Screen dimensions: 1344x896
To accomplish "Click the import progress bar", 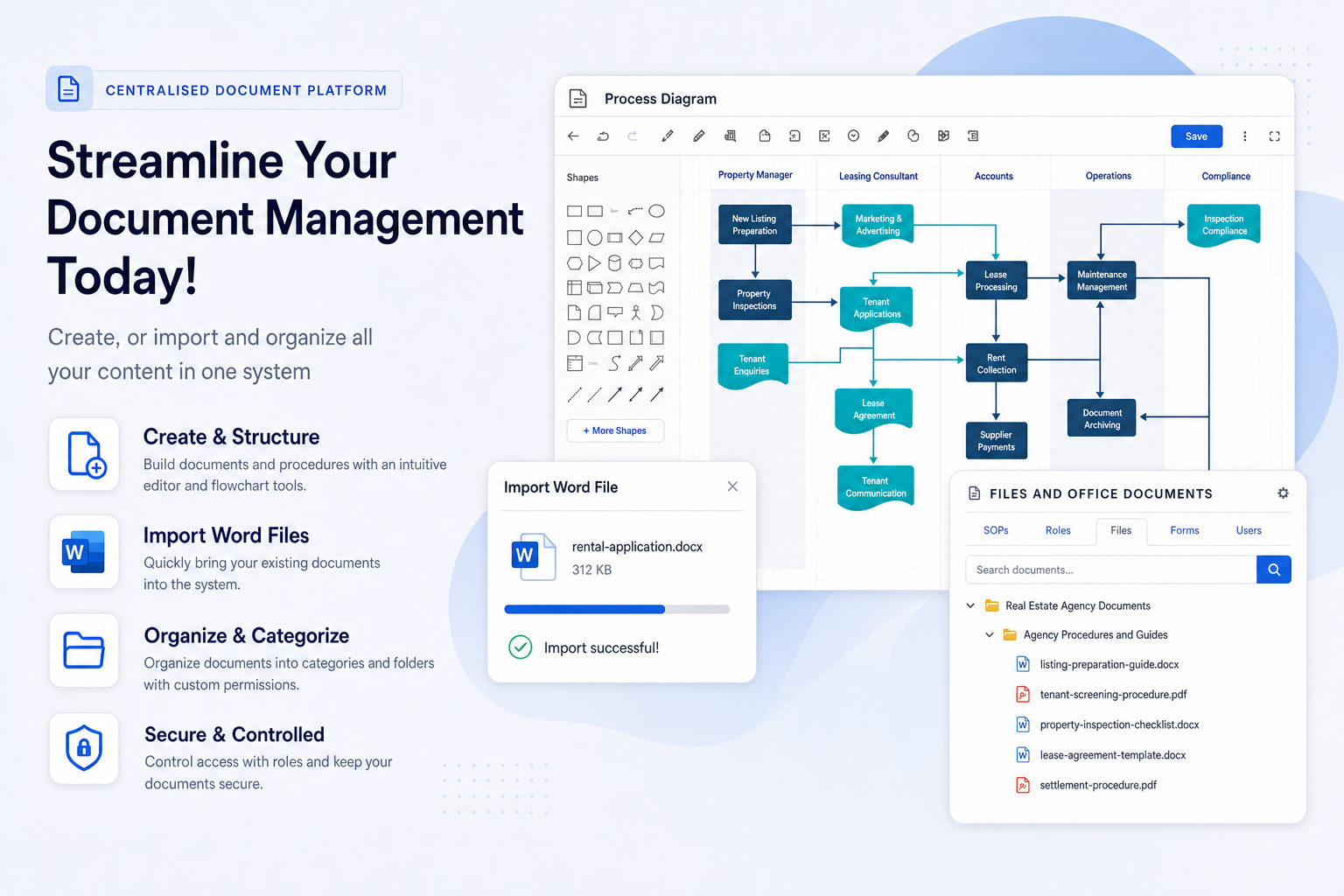I will (617, 609).
